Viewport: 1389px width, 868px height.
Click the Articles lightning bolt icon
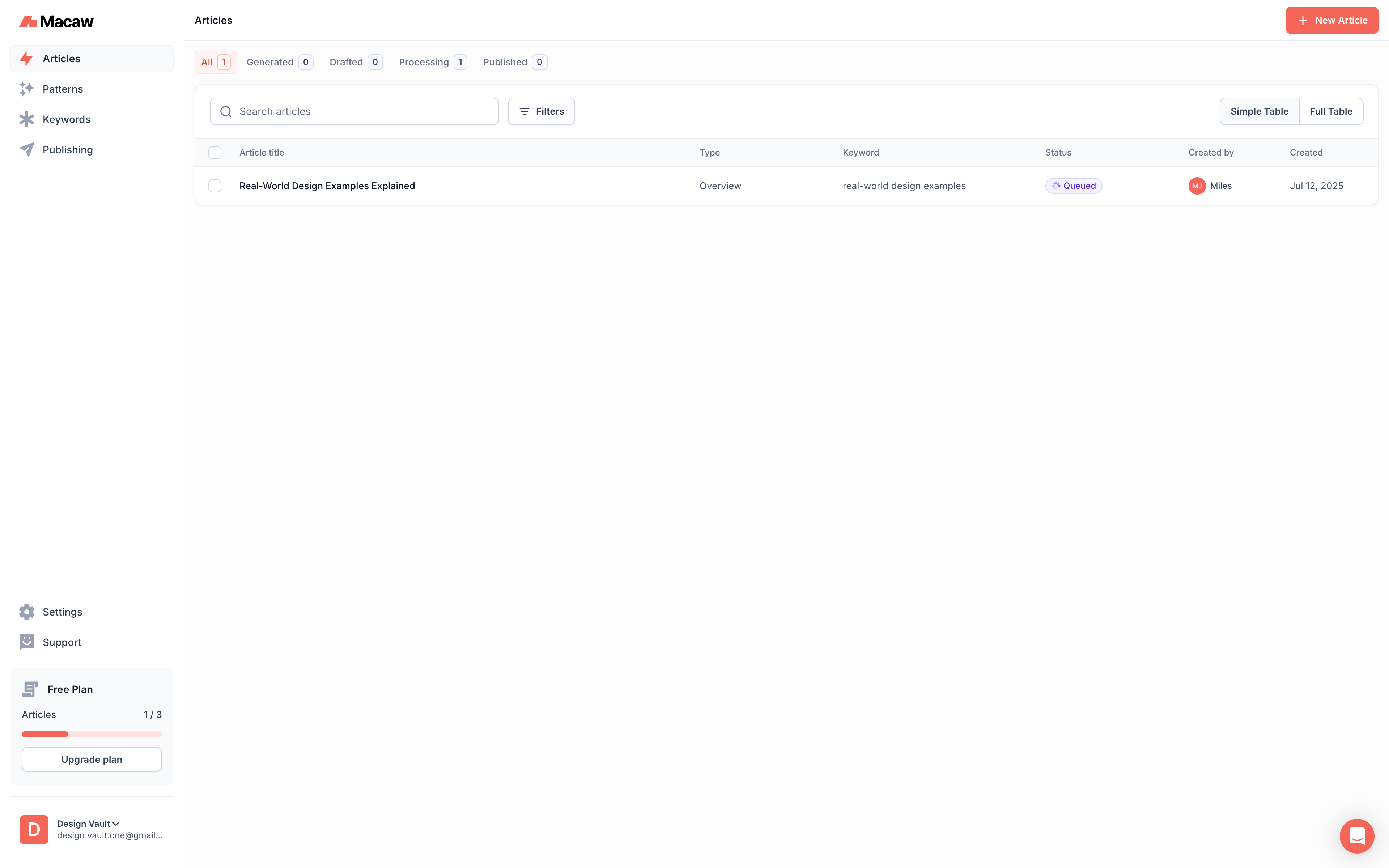point(26,59)
